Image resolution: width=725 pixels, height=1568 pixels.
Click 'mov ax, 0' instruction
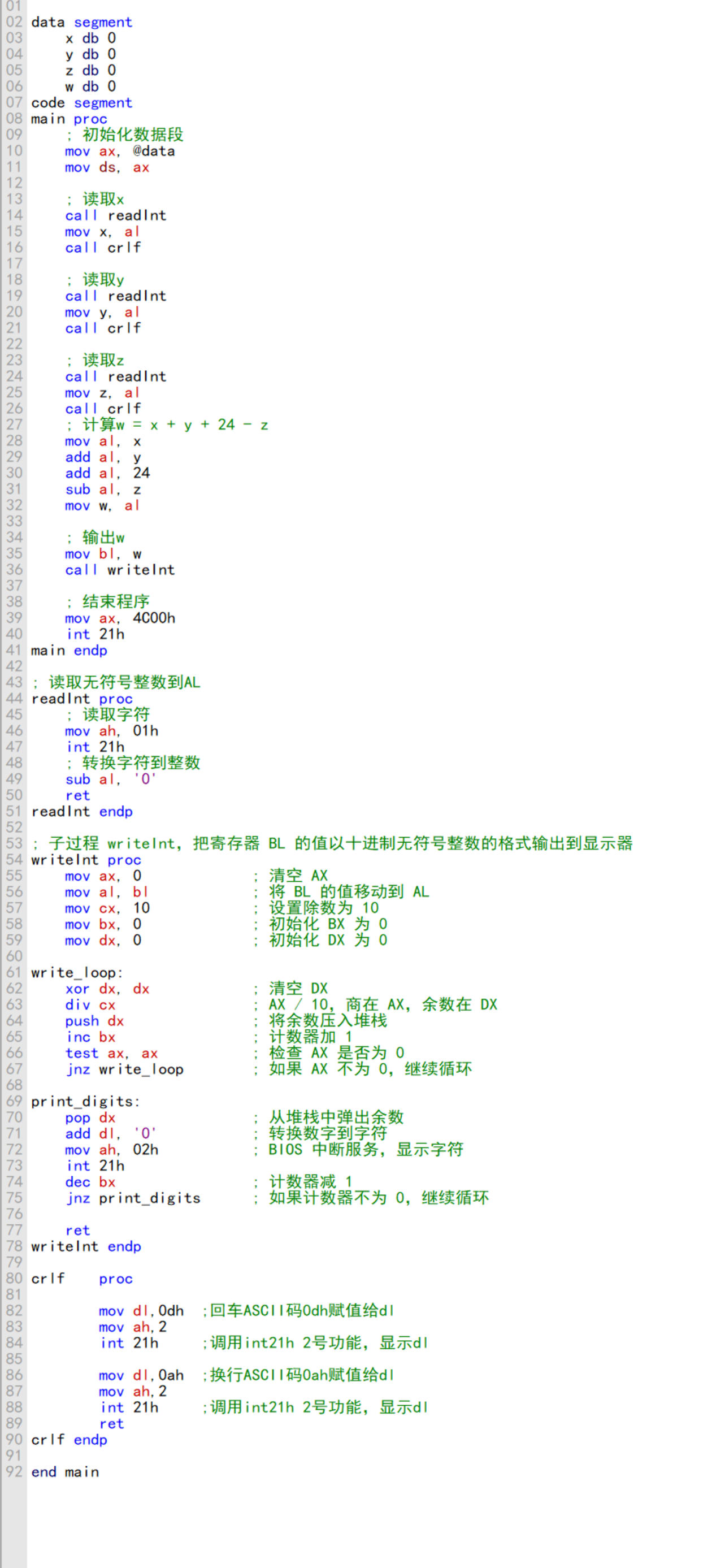103,876
